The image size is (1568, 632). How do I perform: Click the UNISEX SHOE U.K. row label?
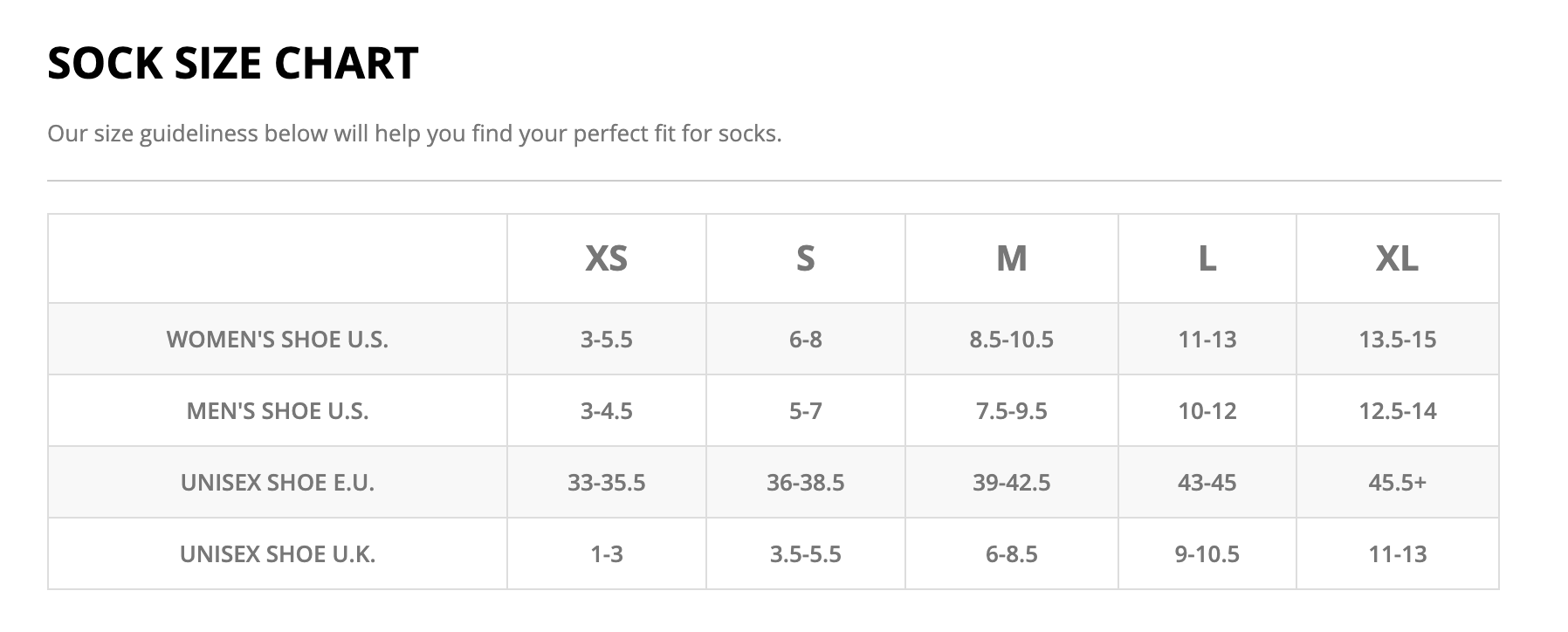(x=278, y=553)
